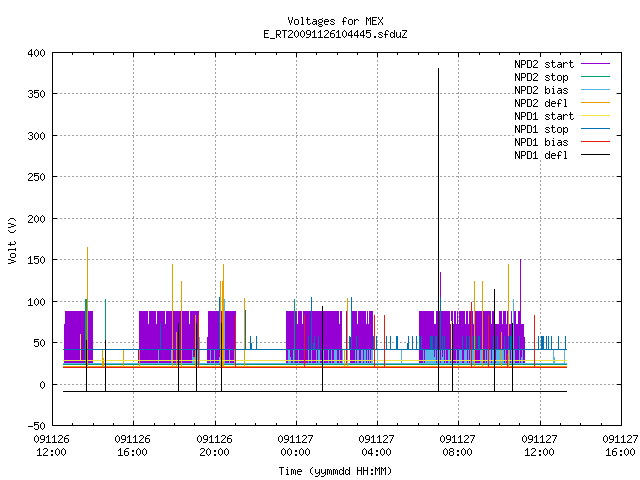The height and width of the screenshot is (480, 640).
Task: Click the 'NPD1 stop' legend label
Action: 541,129
